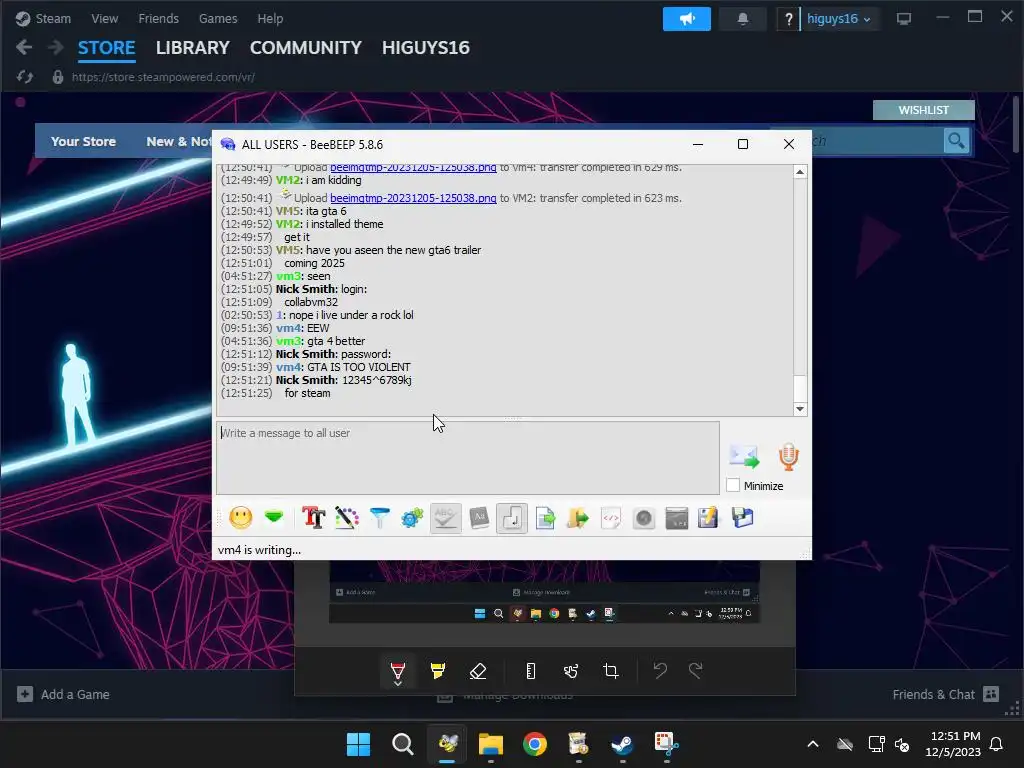Open File Explorer from the taskbar

pyautogui.click(x=490, y=744)
